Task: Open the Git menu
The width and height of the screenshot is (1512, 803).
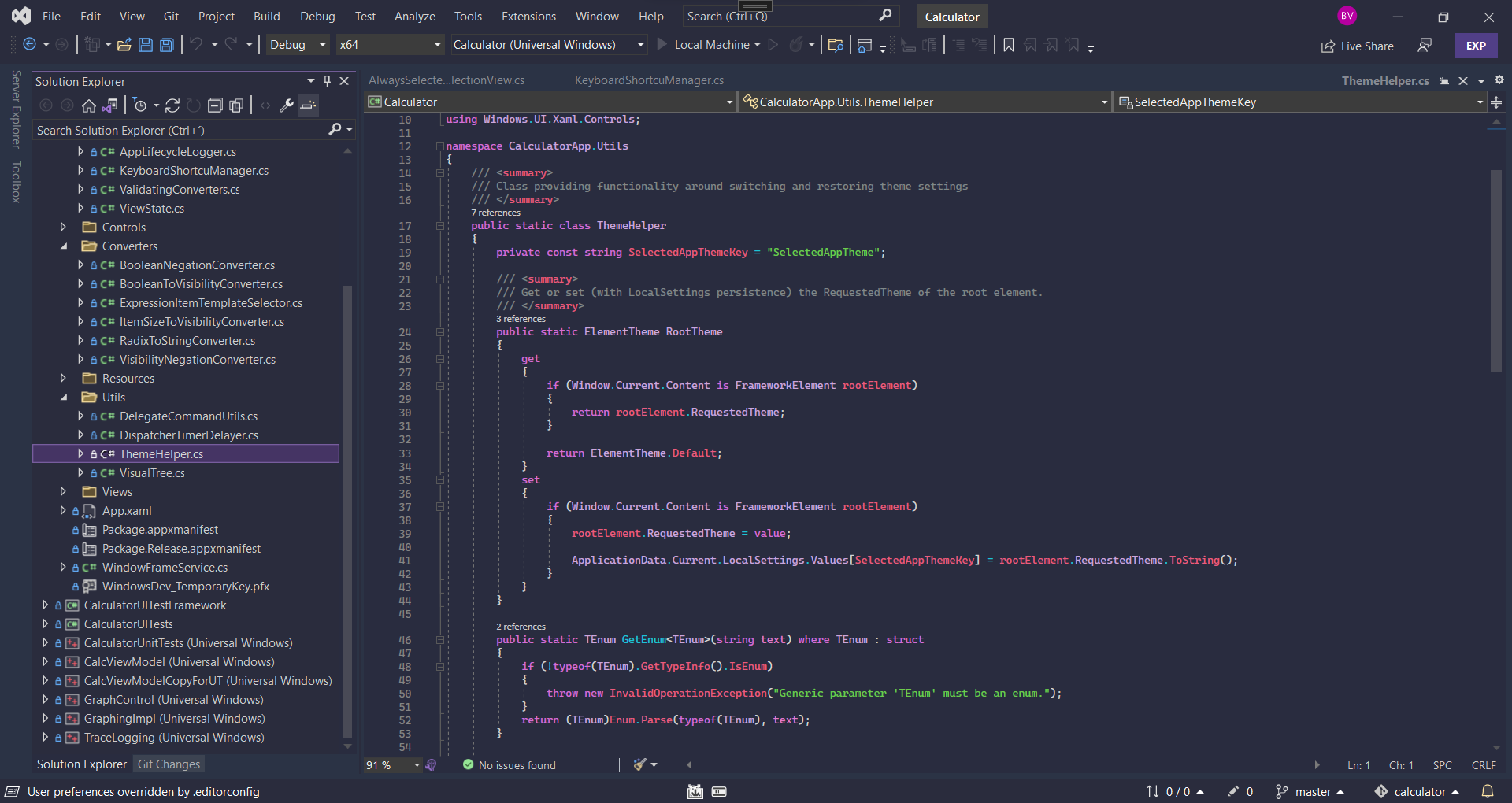Action: 171,16
